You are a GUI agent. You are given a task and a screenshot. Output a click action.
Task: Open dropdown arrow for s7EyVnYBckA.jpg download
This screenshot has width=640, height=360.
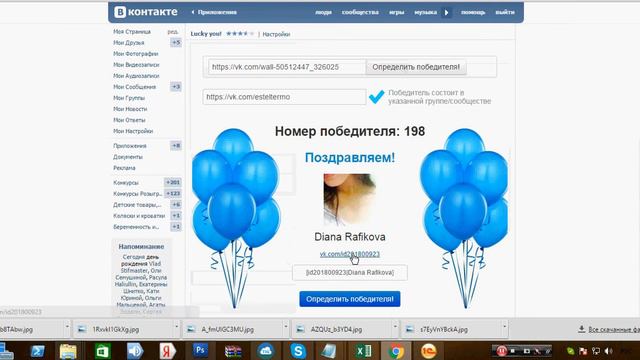click(x=504, y=327)
